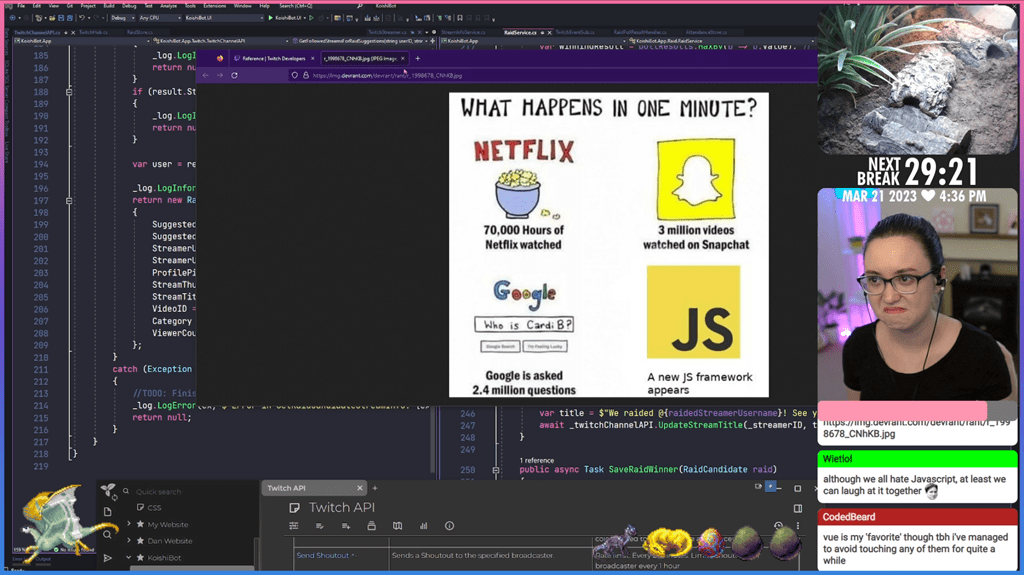Image resolution: width=1024 pixels, height=575 pixels.
Task: Click the new note icon in the Trilium sidebar
Action: coord(108,512)
